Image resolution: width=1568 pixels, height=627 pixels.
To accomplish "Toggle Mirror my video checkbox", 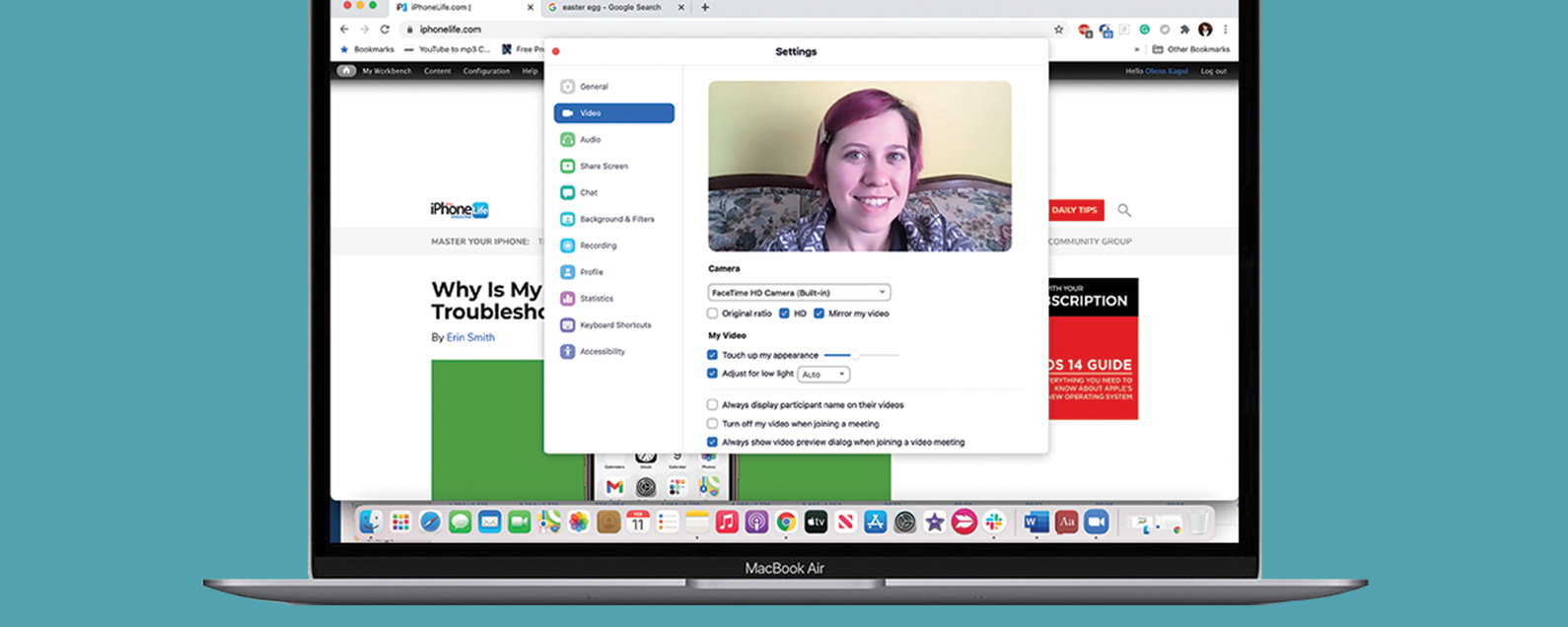I will click(x=819, y=313).
